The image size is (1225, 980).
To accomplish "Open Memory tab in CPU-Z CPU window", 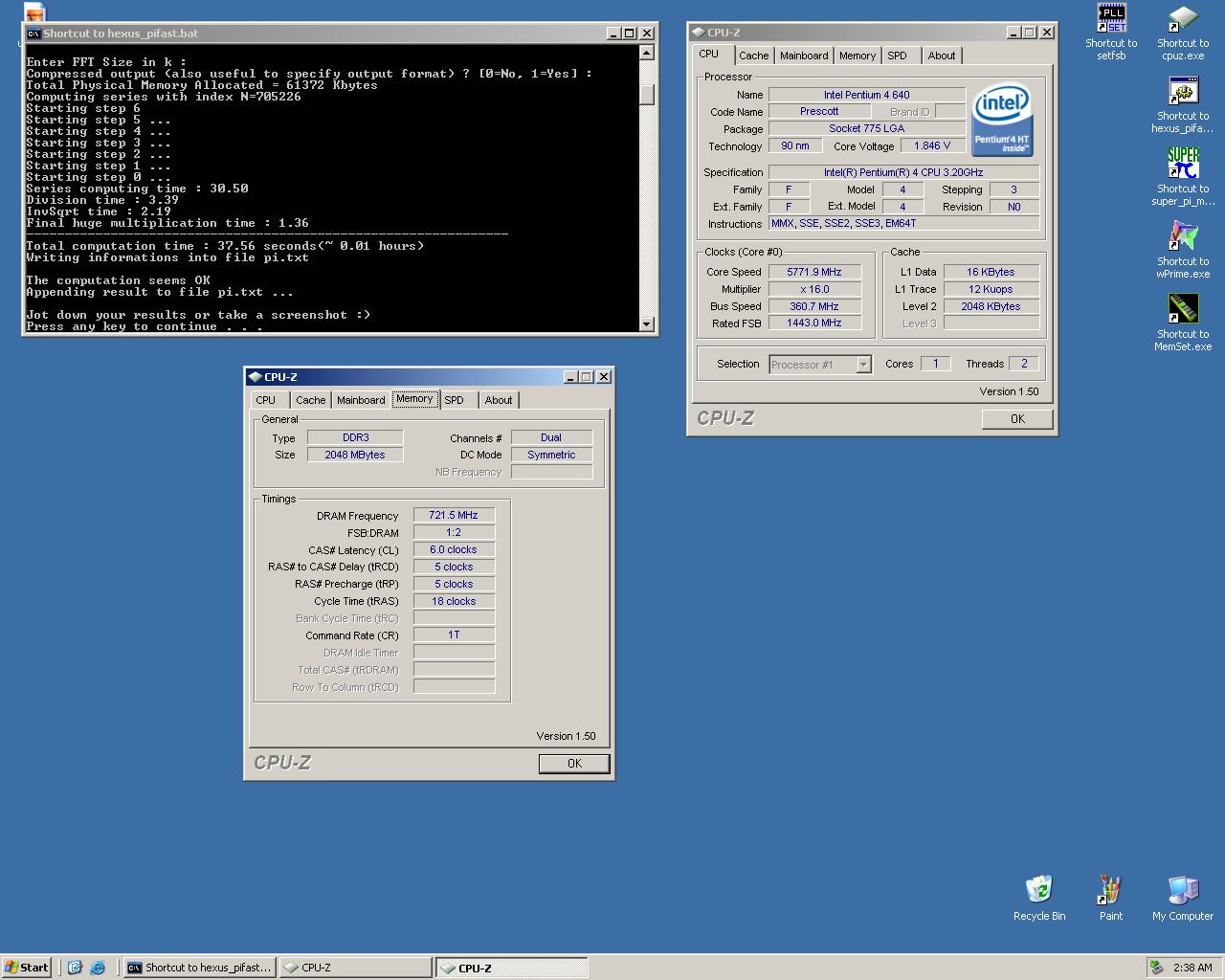I will [857, 56].
